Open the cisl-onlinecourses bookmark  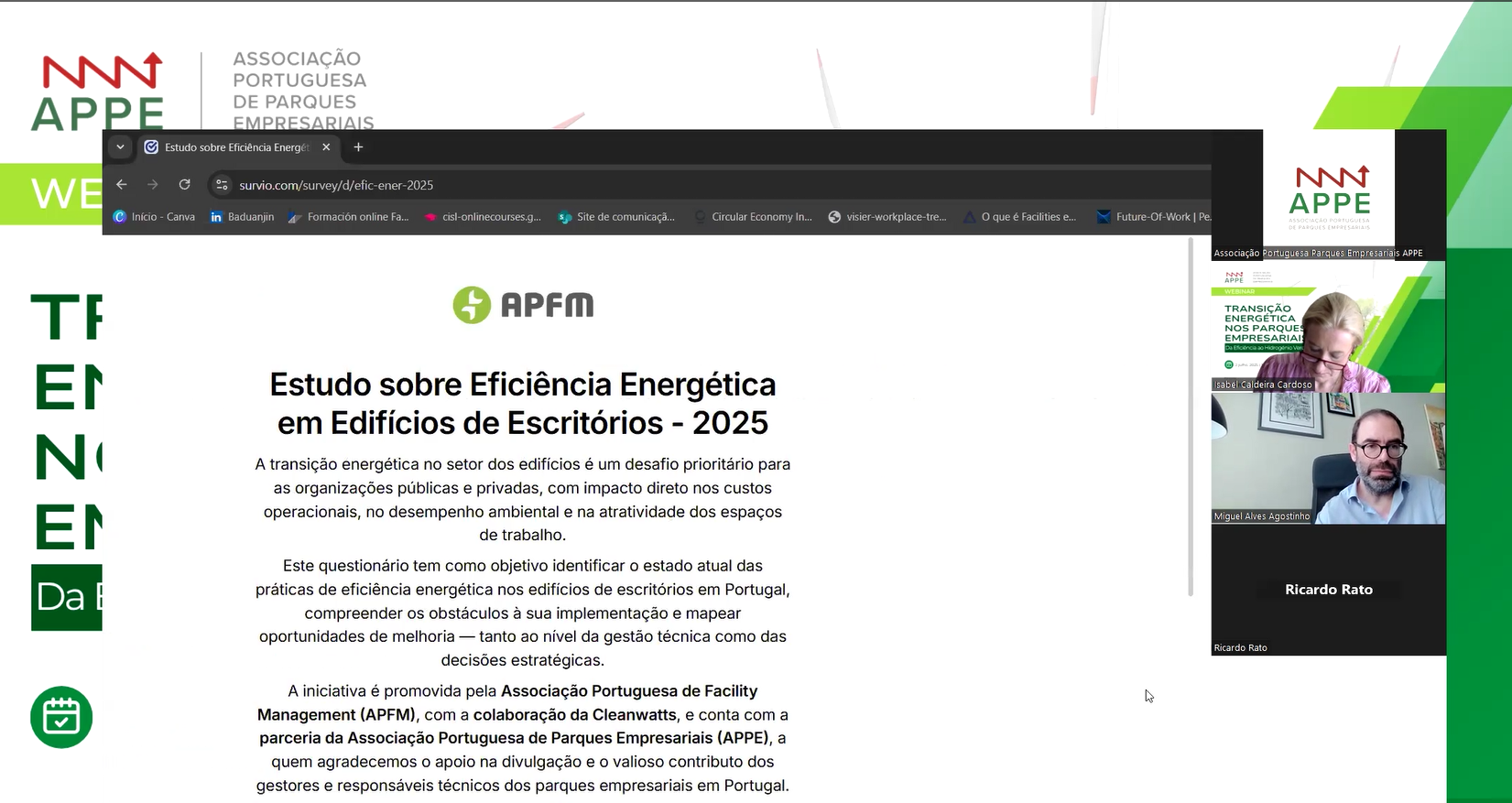point(483,217)
